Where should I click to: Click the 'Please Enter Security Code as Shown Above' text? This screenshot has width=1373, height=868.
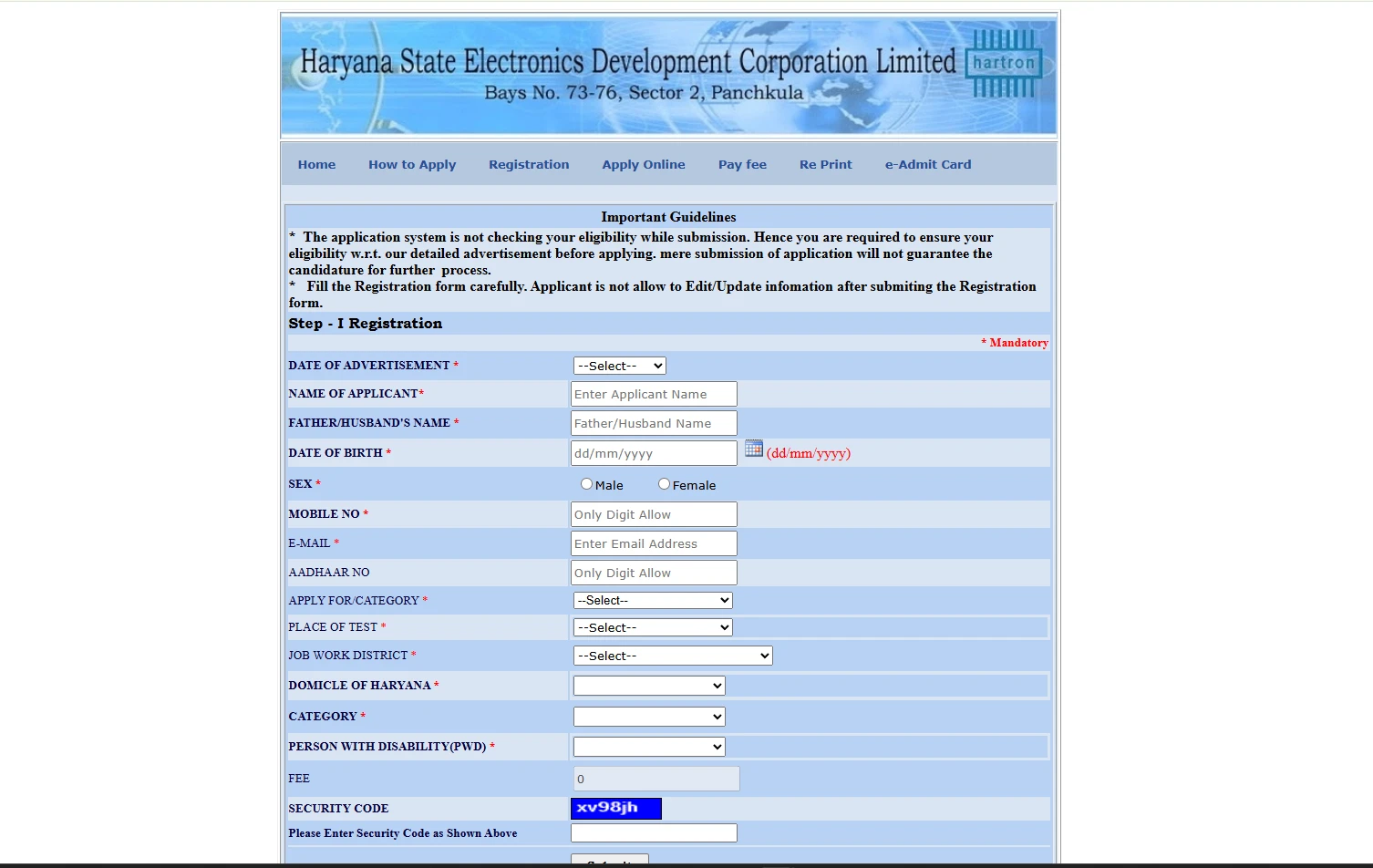coord(402,833)
